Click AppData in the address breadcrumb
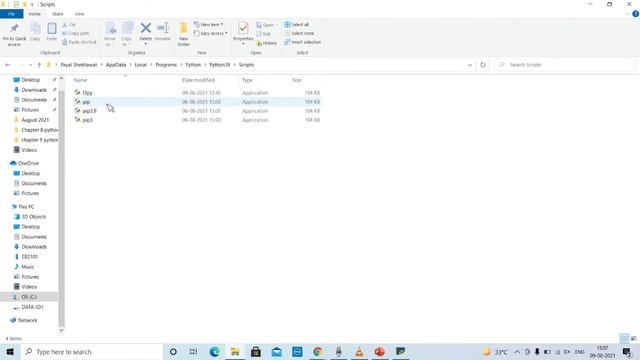The image size is (640, 360). pyautogui.click(x=116, y=65)
